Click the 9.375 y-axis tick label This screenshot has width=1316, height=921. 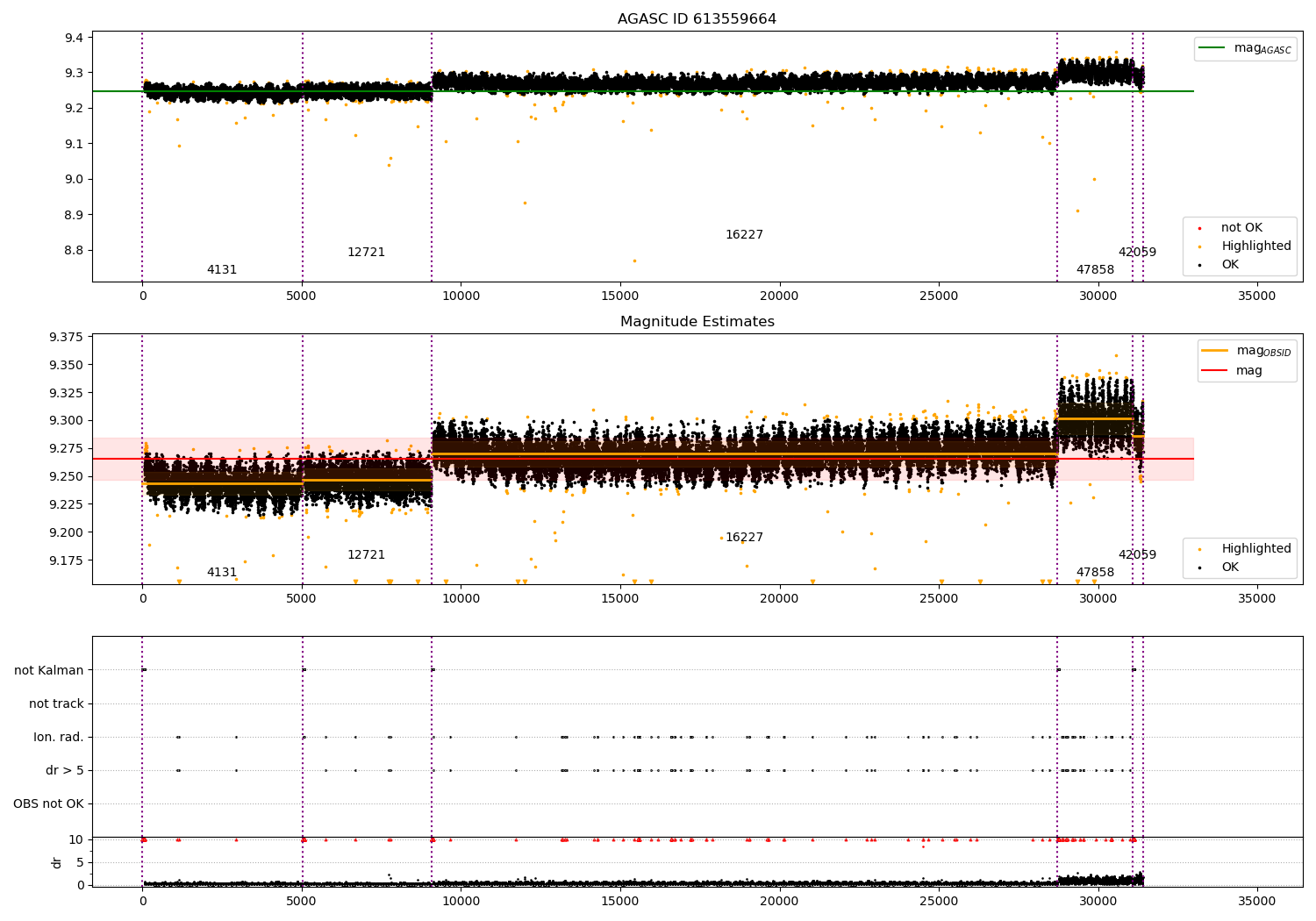[x=66, y=338]
